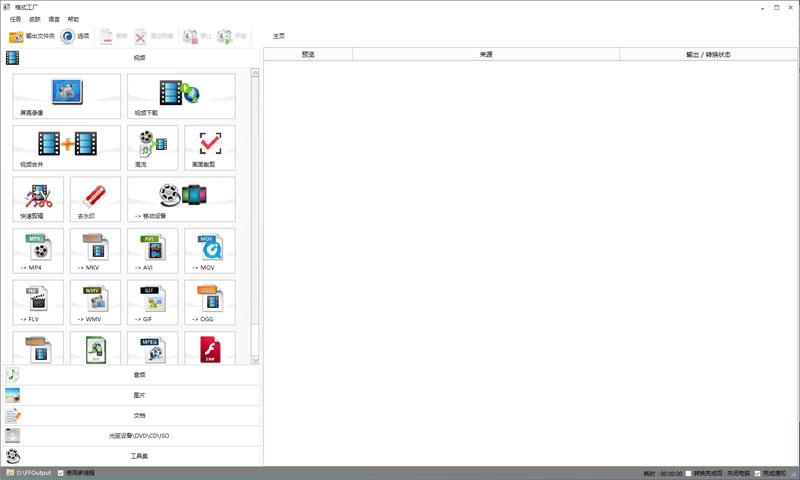Expand the Utilities (工具集) category
Viewport: 800px width, 480px height.
(x=132, y=456)
